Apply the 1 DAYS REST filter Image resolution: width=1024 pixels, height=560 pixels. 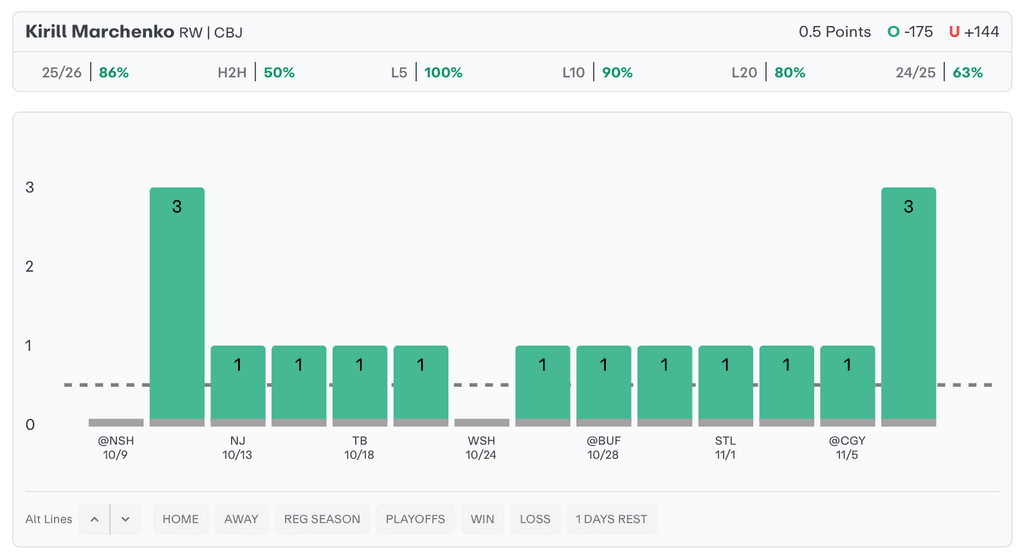pyautogui.click(x=612, y=519)
